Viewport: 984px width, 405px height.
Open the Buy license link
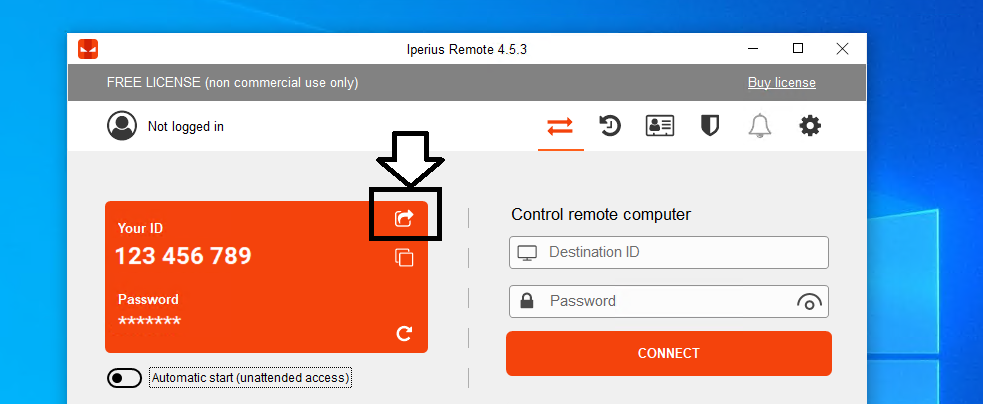coord(781,83)
